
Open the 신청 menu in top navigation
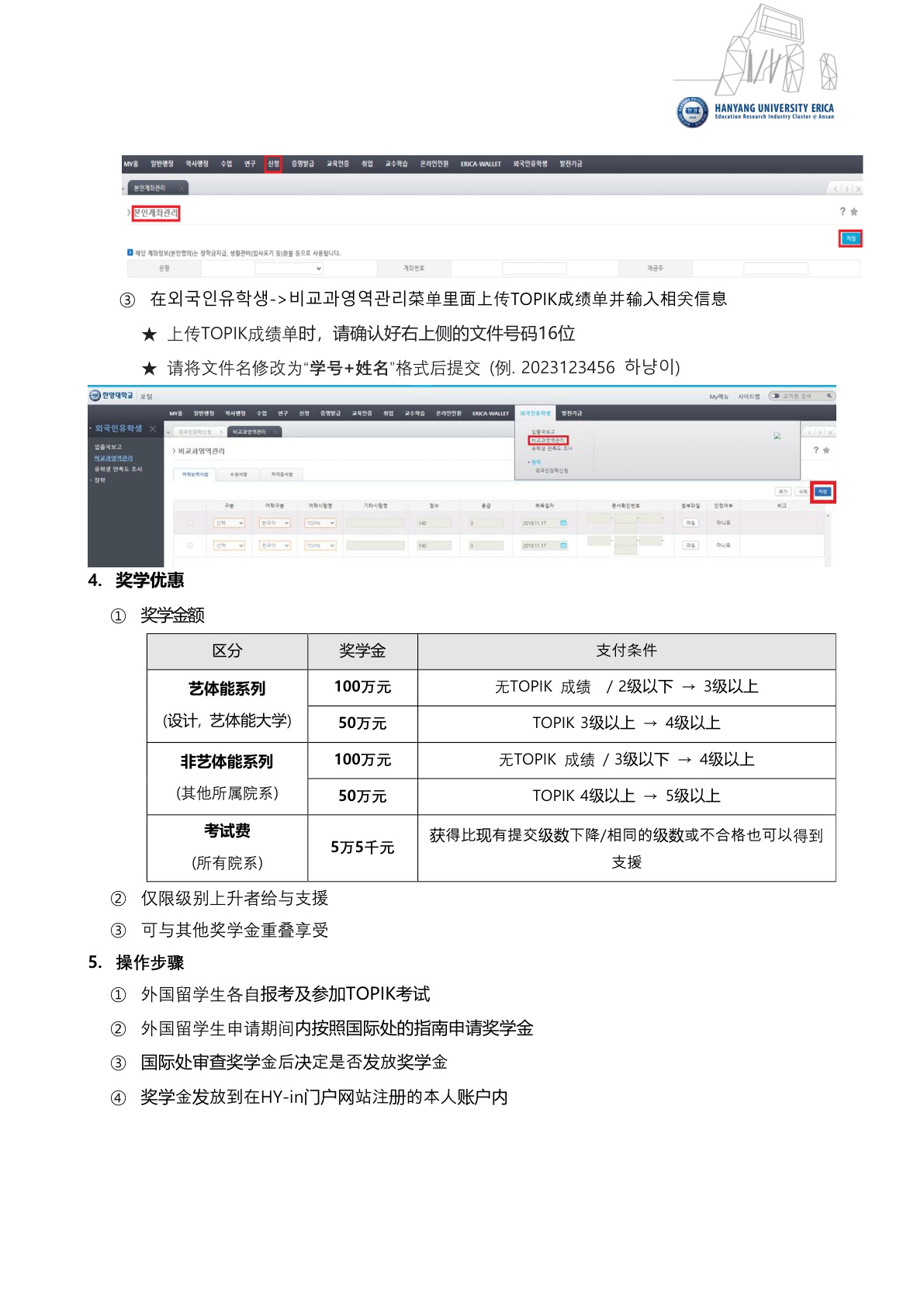273,164
